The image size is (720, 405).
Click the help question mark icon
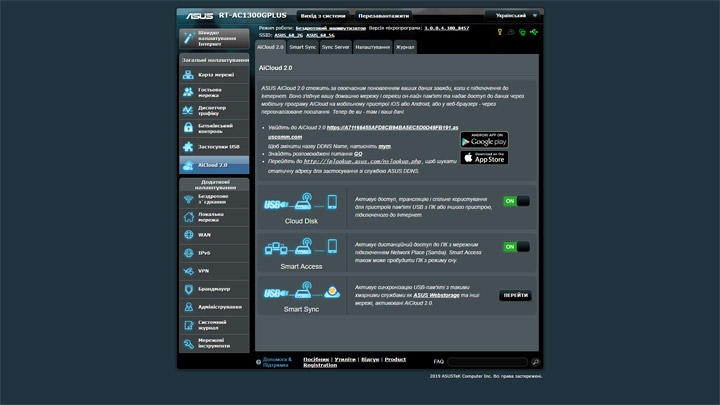pyautogui.click(x=258, y=362)
